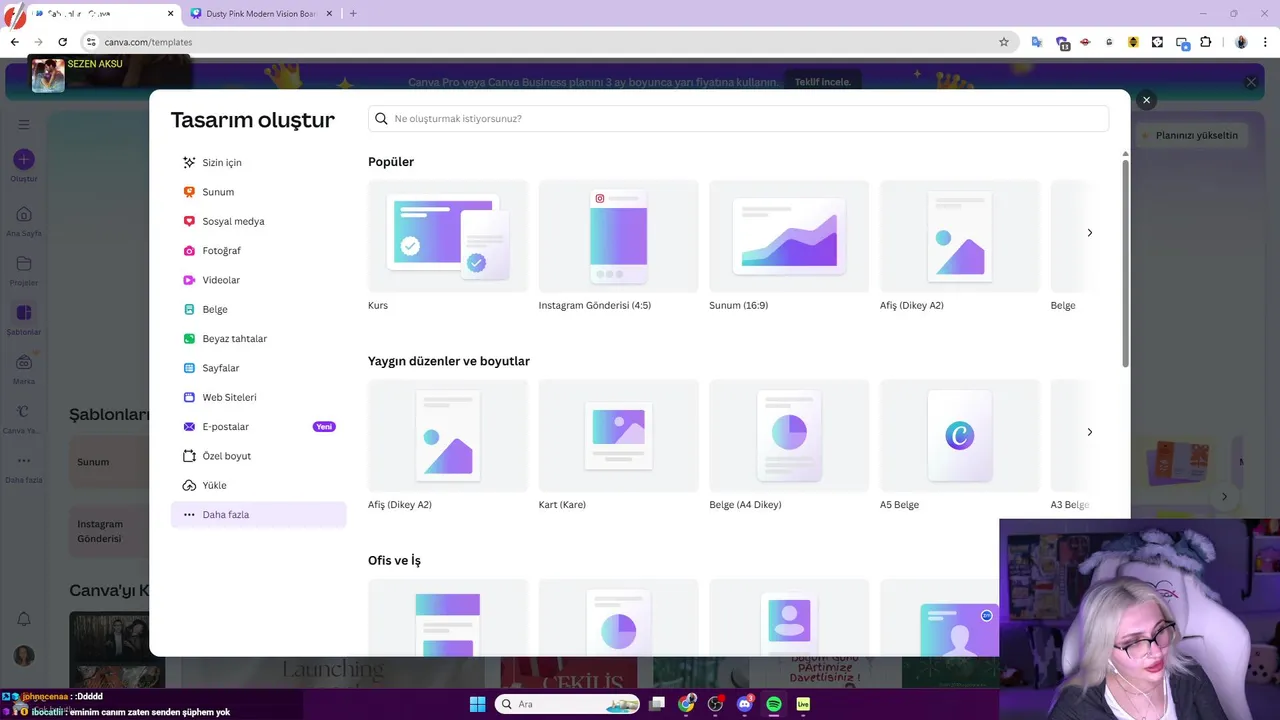Open Marka in Canva sidebar
This screenshot has height=720, width=1280.
coord(24,369)
